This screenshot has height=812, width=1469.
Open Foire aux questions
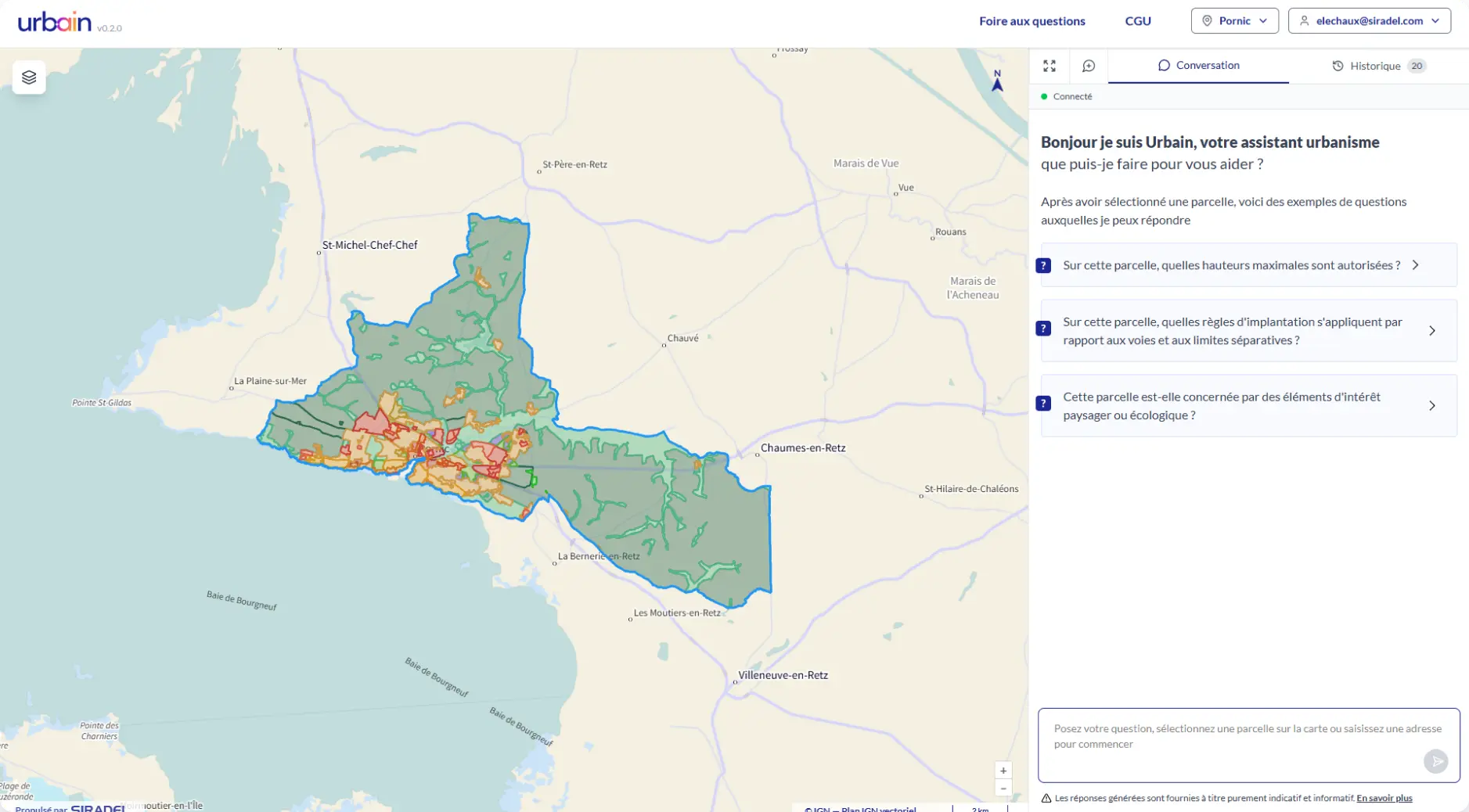pyautogui.click(x=1032, y=21)
